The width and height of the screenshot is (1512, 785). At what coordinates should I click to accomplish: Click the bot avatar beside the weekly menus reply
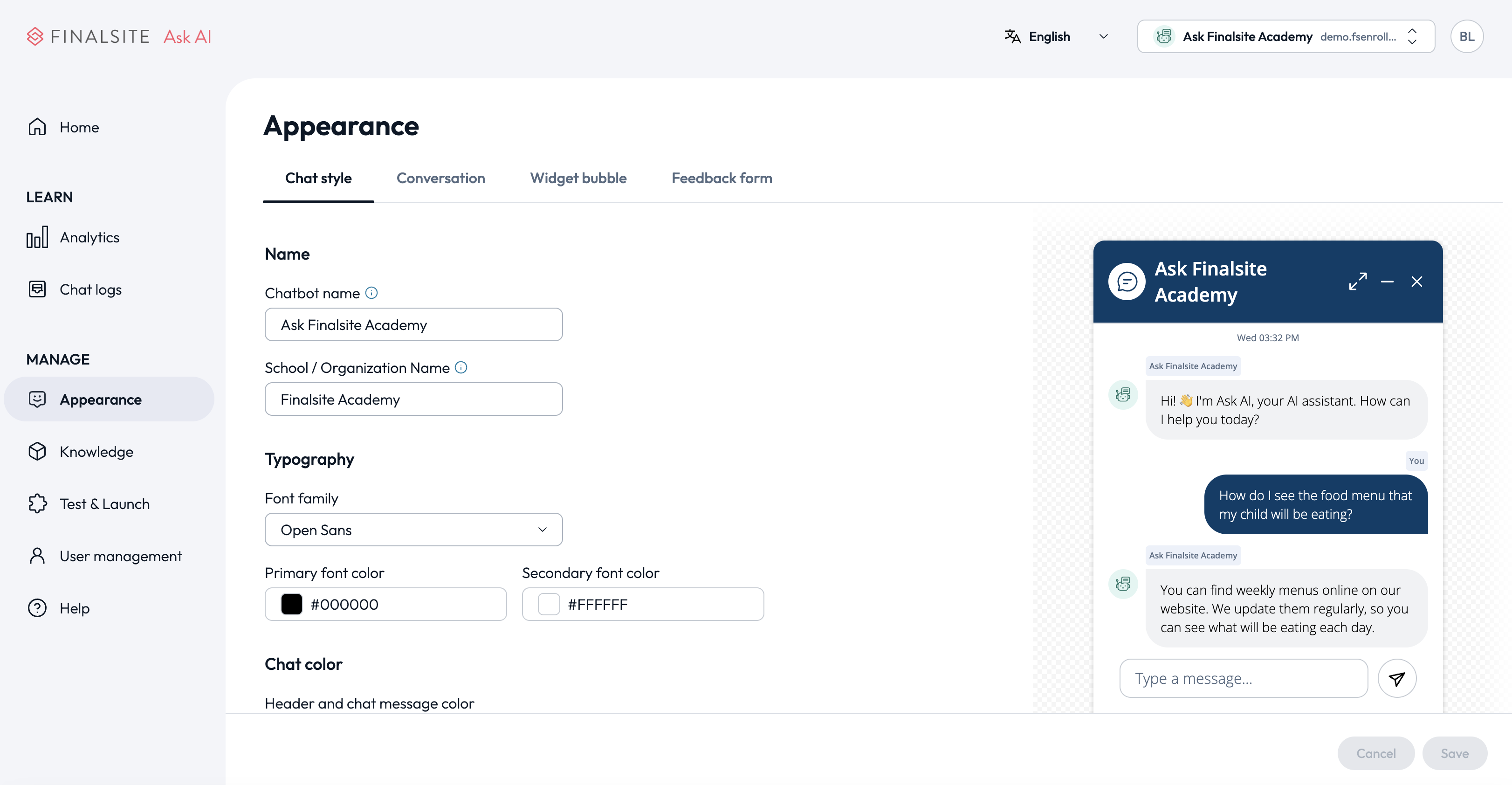[x=1123, y=584]
